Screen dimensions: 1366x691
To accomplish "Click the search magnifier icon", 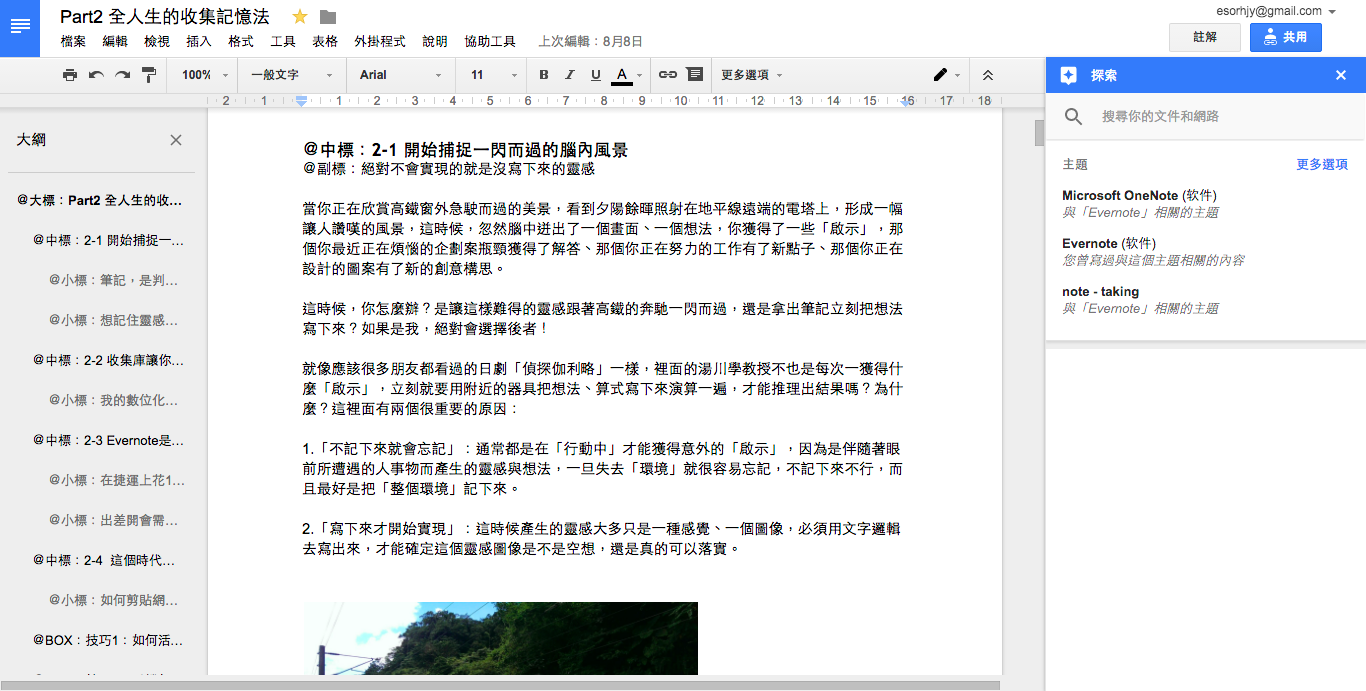I will click(1074, 117).
